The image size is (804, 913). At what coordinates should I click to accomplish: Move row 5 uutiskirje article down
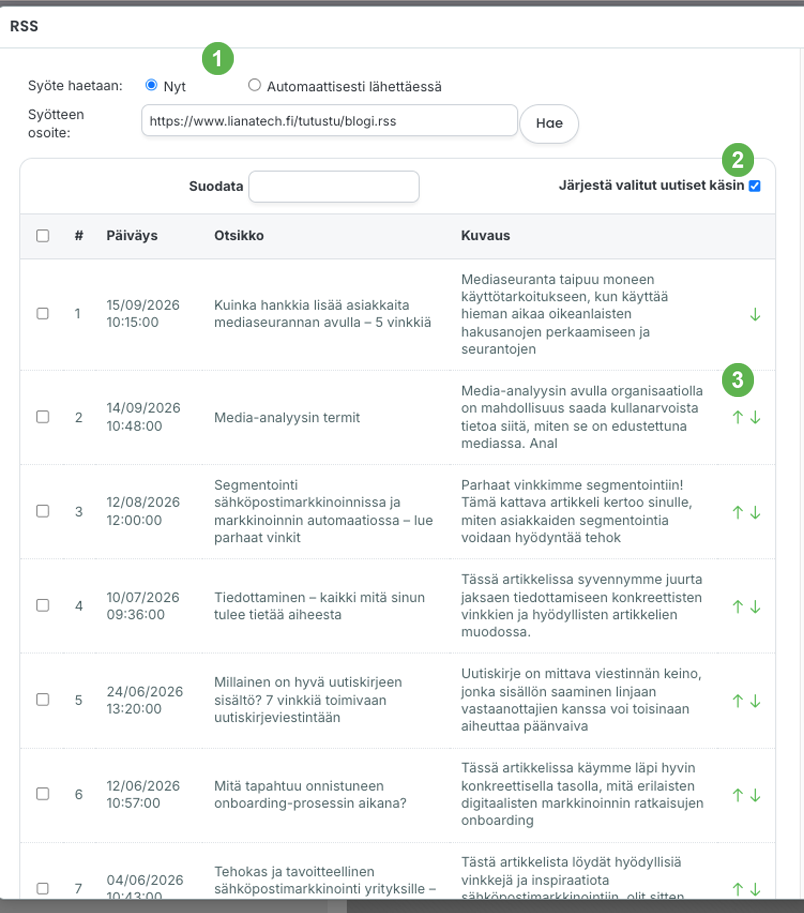point(755,700)
